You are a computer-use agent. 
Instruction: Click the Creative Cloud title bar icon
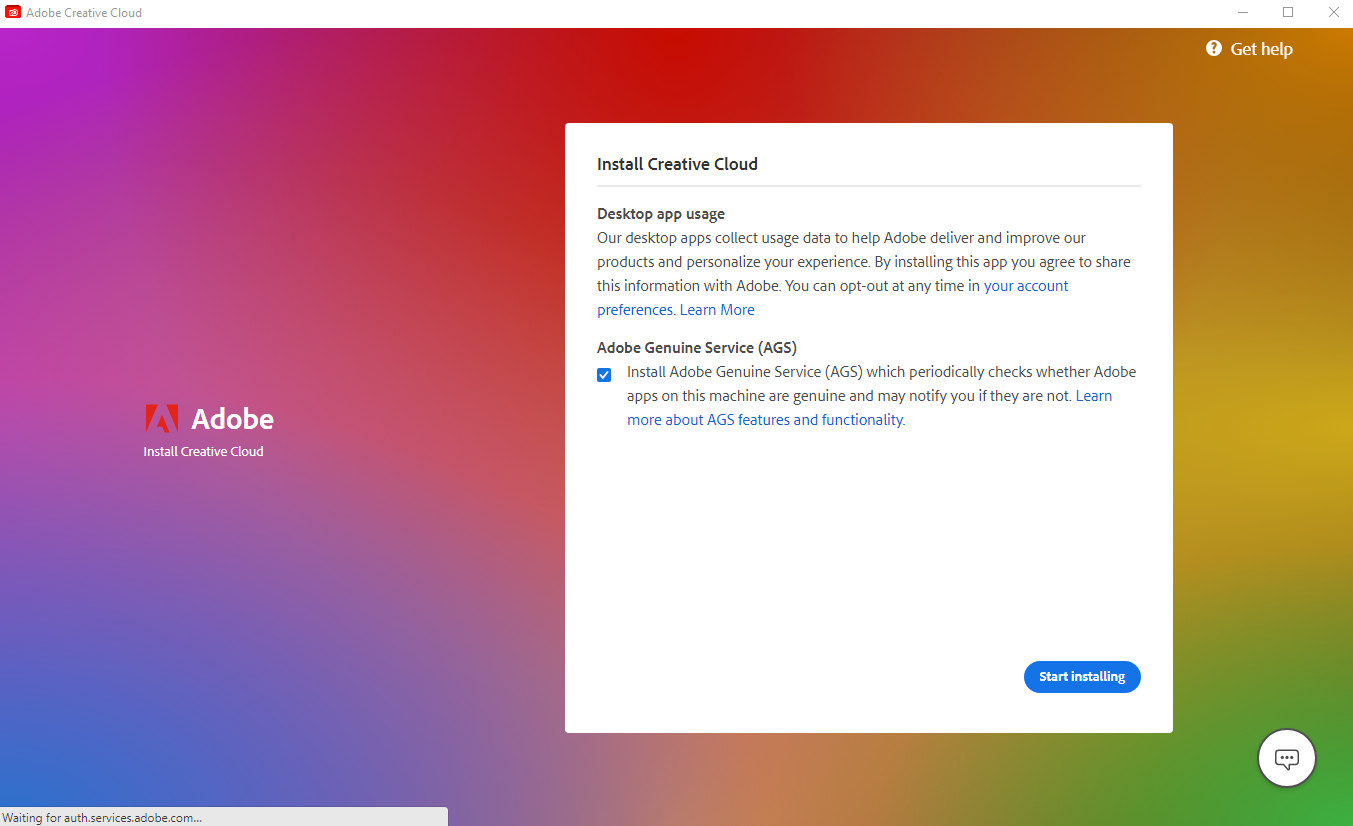(x=14, y=13)
